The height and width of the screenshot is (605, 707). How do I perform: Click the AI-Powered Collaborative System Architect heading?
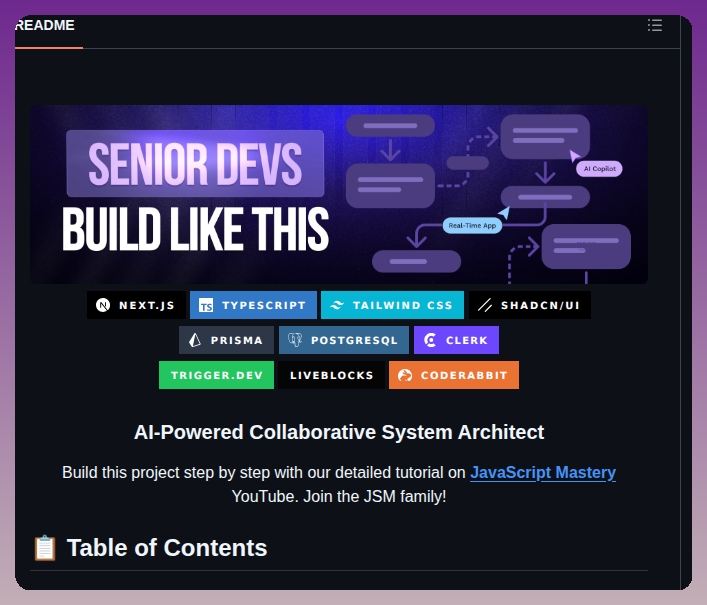(x=339, y=432)
